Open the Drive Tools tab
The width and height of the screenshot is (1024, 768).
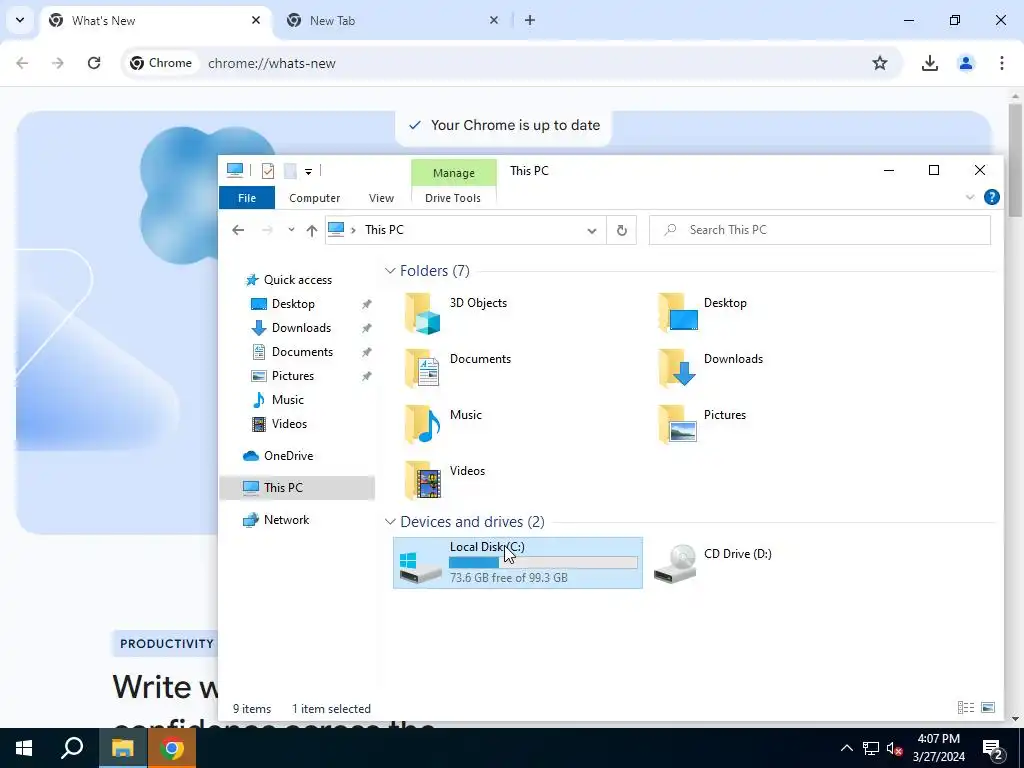point(453,198)
